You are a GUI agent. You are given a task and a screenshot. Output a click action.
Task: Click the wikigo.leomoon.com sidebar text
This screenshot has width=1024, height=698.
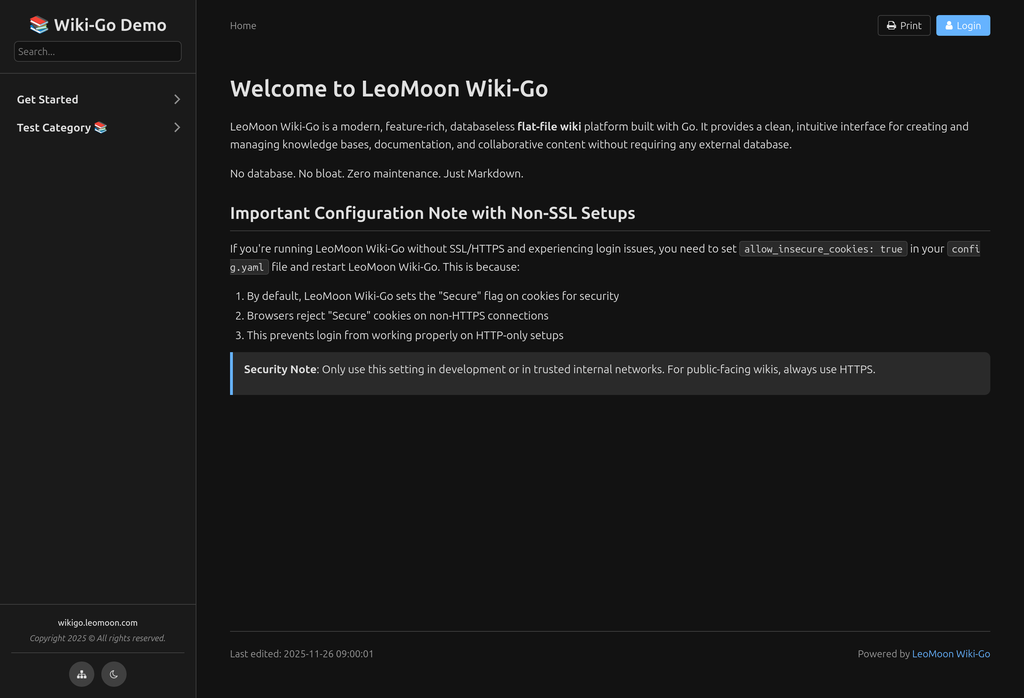pyautogui.click(x=98, y=622)
